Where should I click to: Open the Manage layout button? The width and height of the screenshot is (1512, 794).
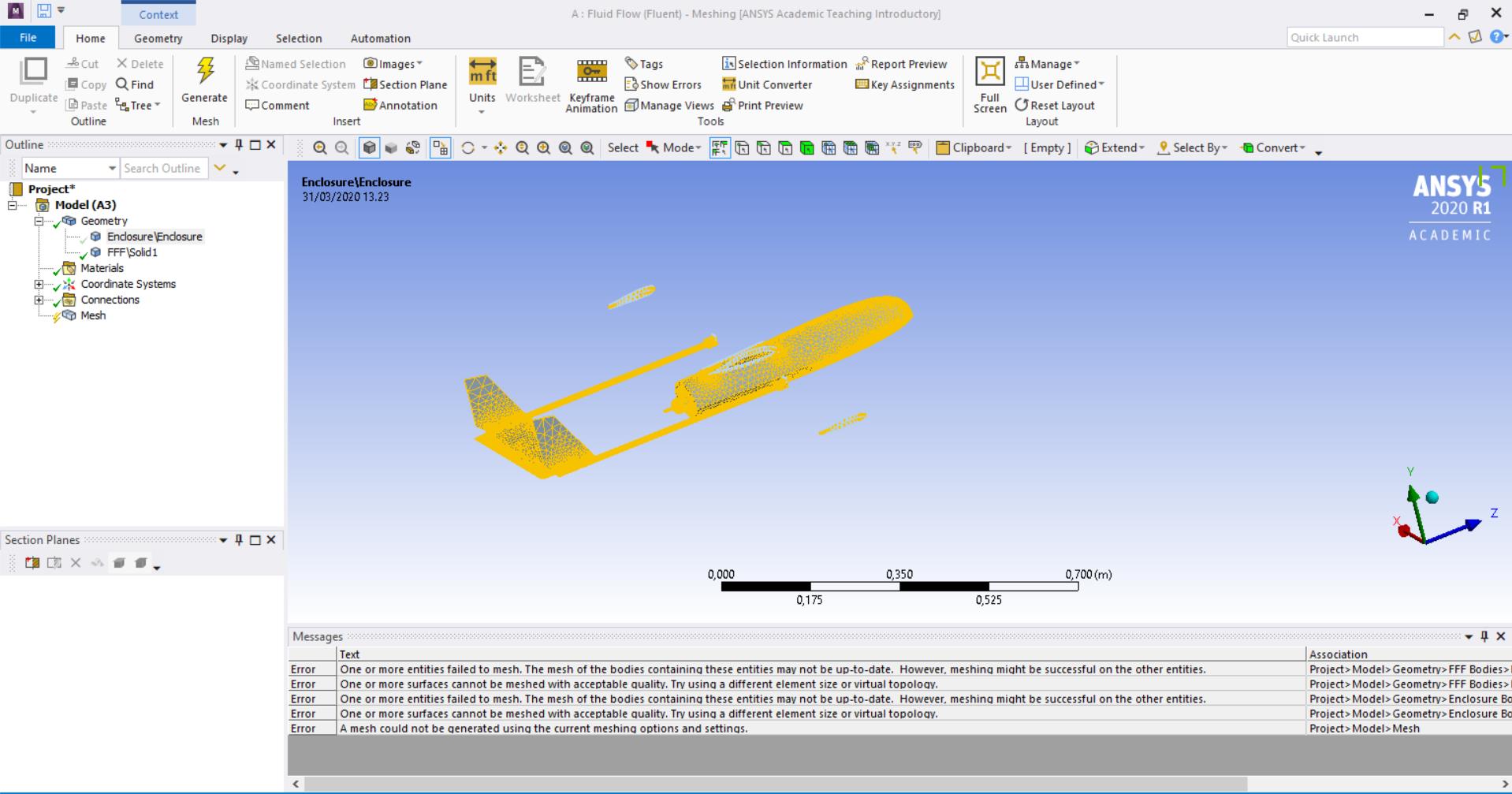pyautogui.click(x=1047, y=64)
